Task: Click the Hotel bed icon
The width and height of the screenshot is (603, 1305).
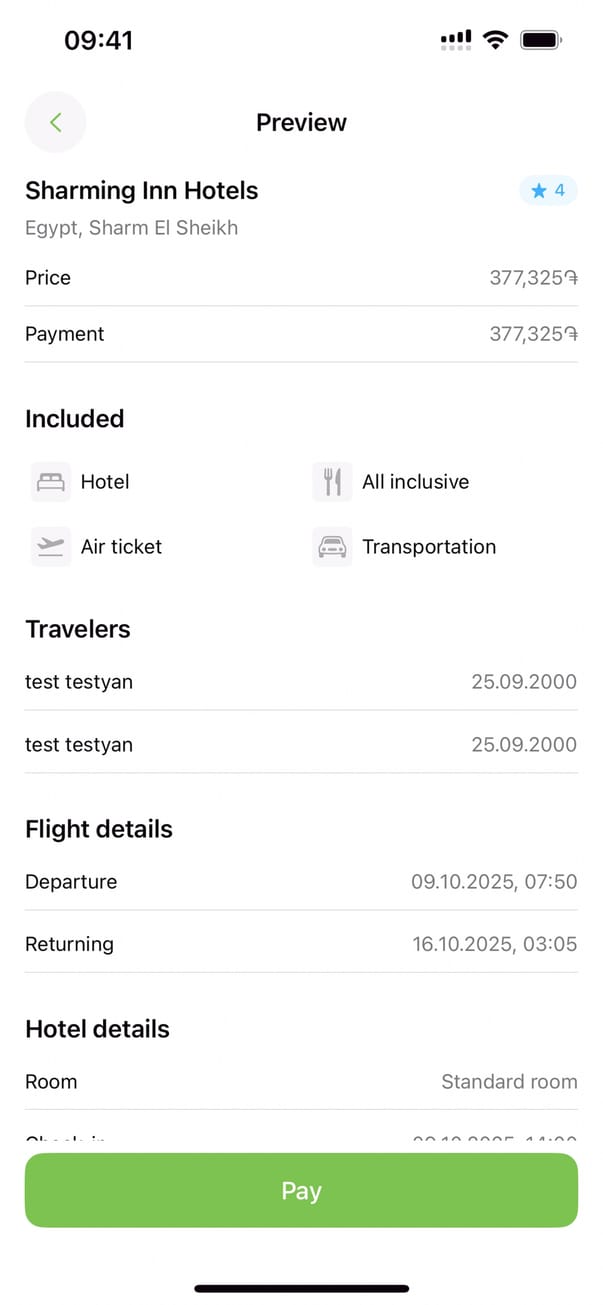Action: click(51, 482)
